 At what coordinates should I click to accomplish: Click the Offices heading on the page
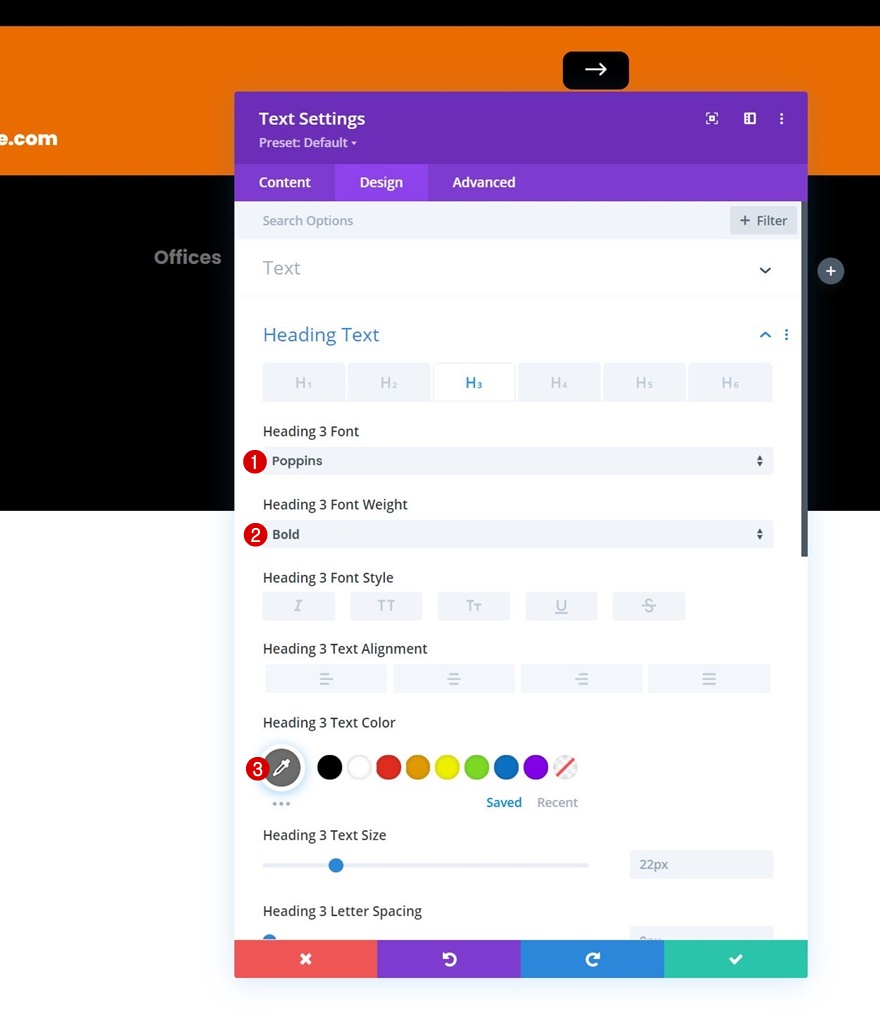click(x=188, y=257)
